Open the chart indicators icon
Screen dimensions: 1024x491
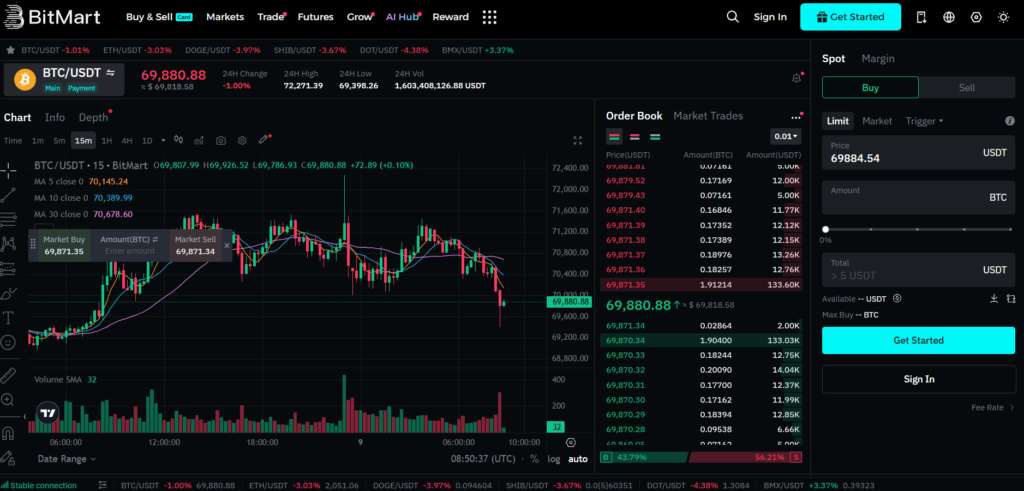[199, 140]
